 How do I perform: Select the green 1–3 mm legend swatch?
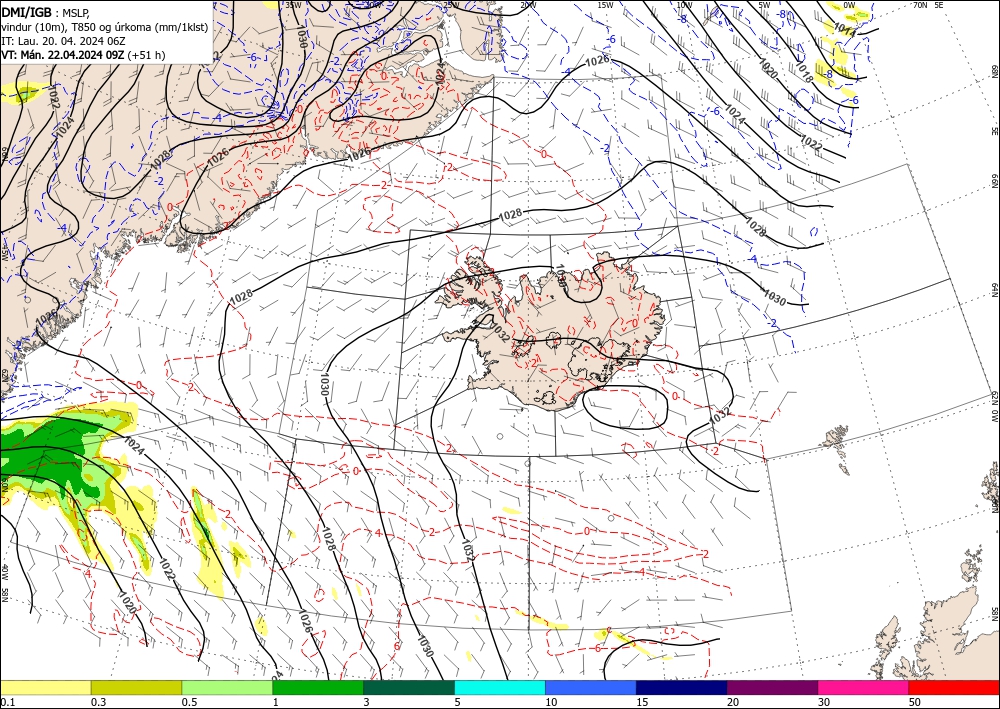(x=318, y=687)
